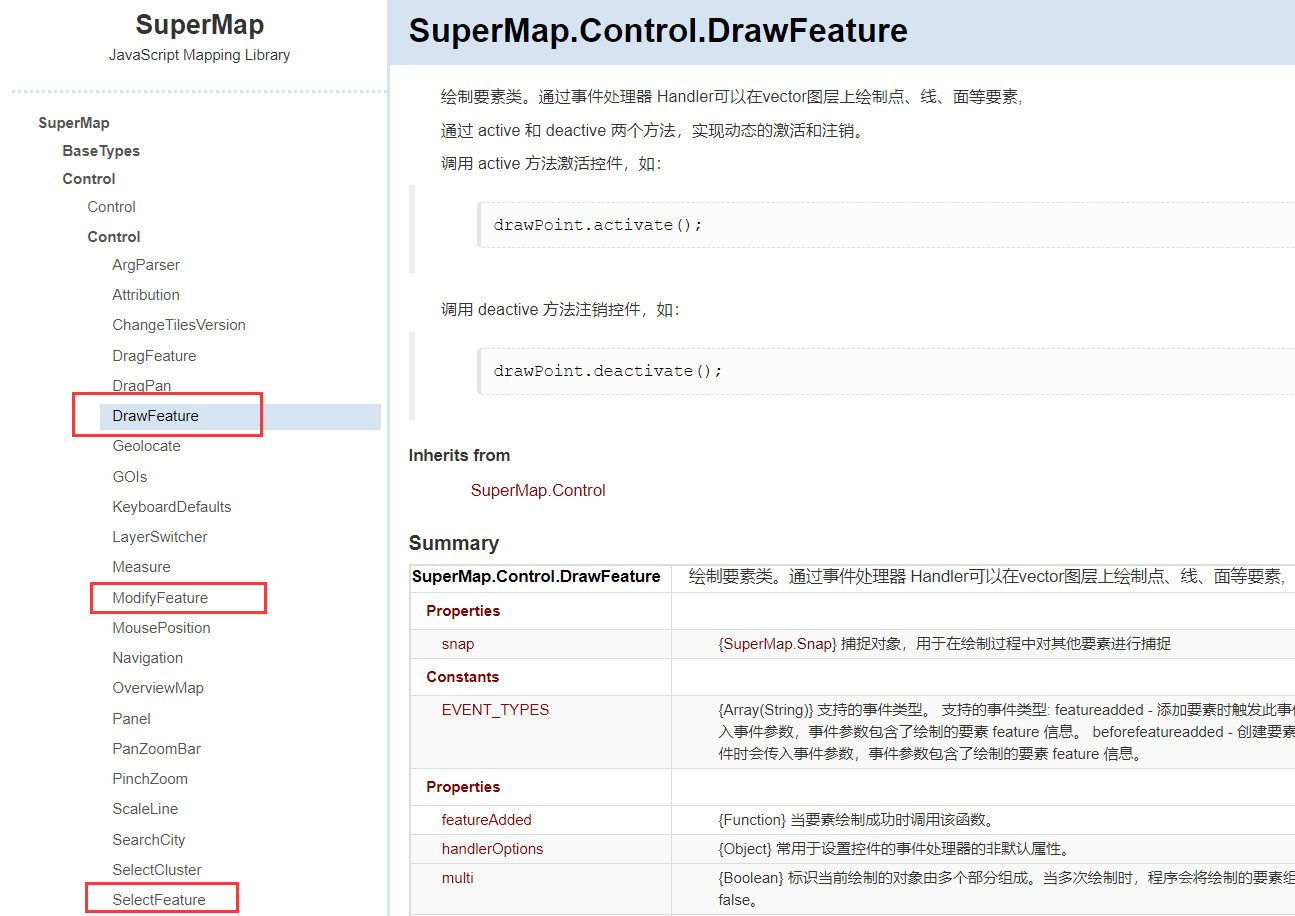
Task: Open the DragFeature page
Action: pyautogui.click(x=154, y=356)
